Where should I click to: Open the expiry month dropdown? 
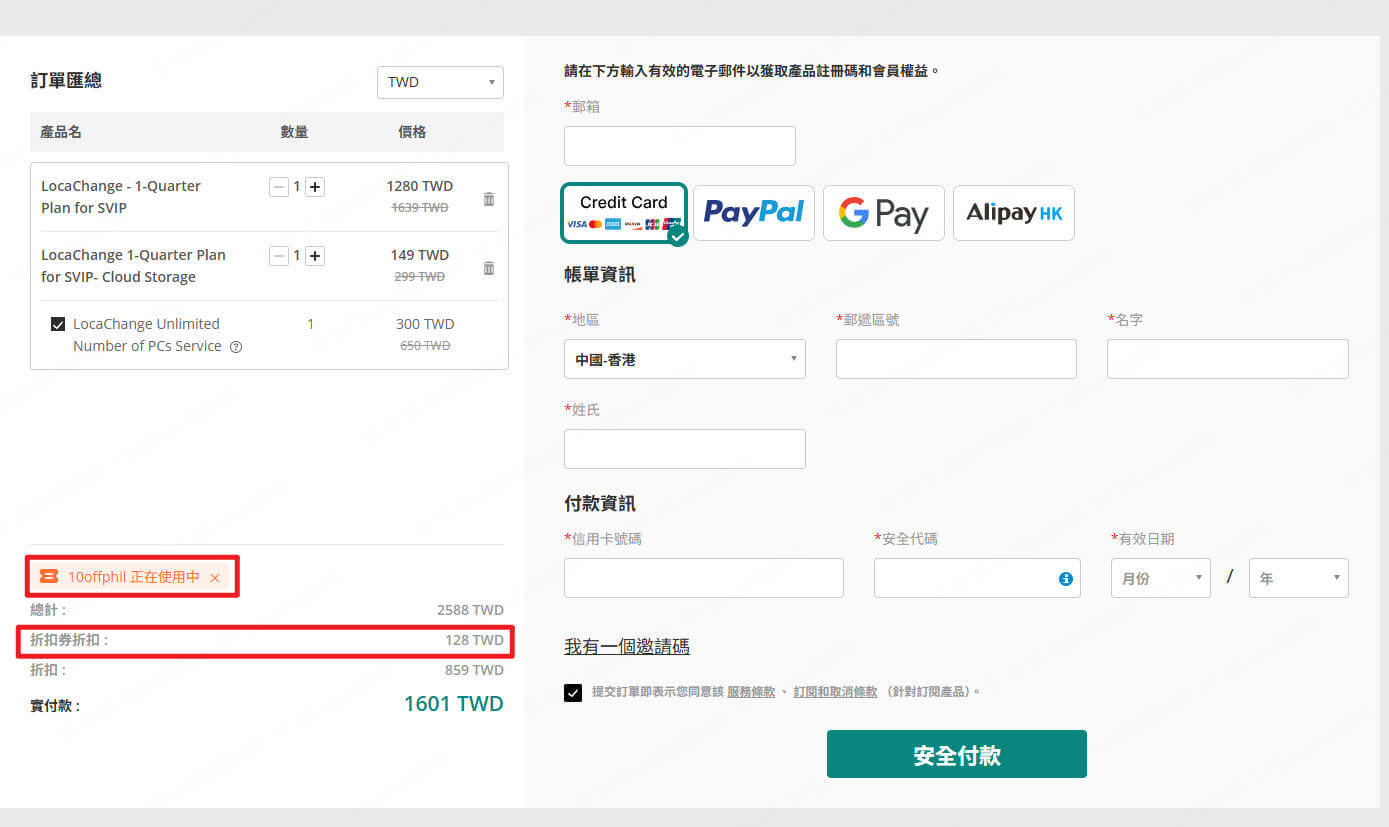(x=1161, y=578)
